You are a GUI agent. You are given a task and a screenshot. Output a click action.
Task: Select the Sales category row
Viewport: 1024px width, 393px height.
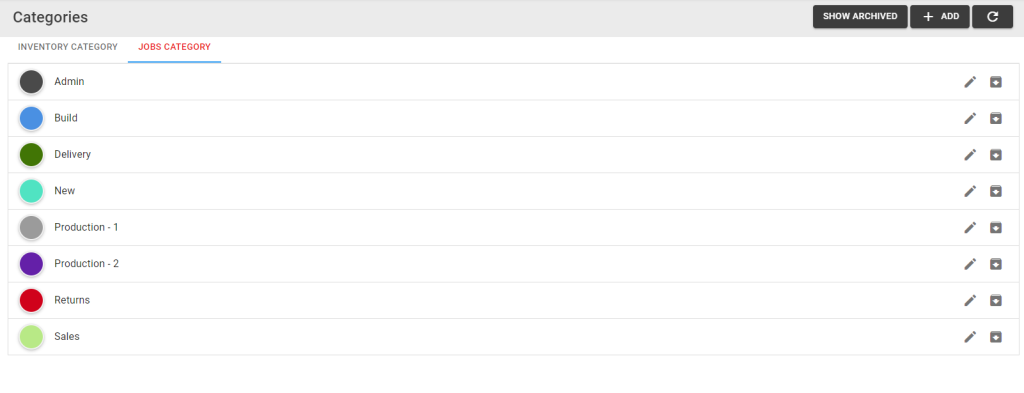click(x=513, y=337)
